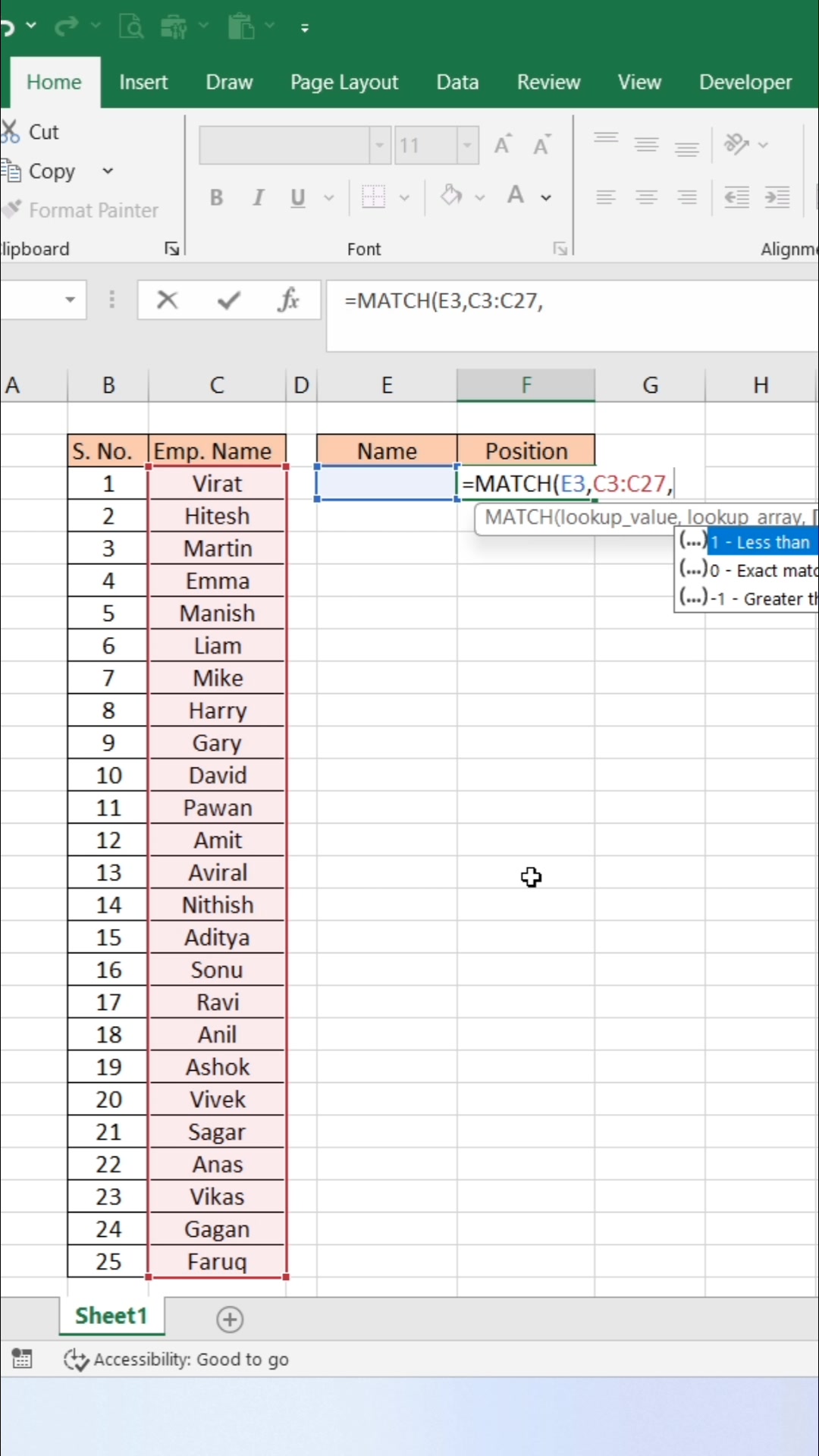
Task: Click the Borders icon
Action: coord(373,197)
